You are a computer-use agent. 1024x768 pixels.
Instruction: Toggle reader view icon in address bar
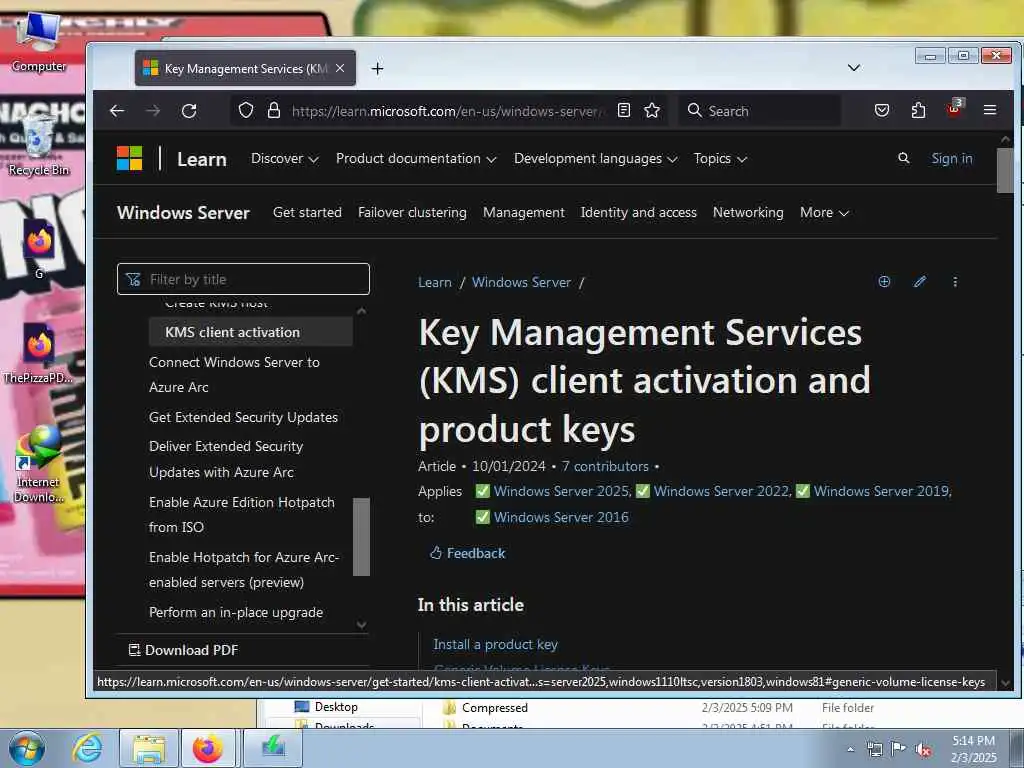(624, 110)
